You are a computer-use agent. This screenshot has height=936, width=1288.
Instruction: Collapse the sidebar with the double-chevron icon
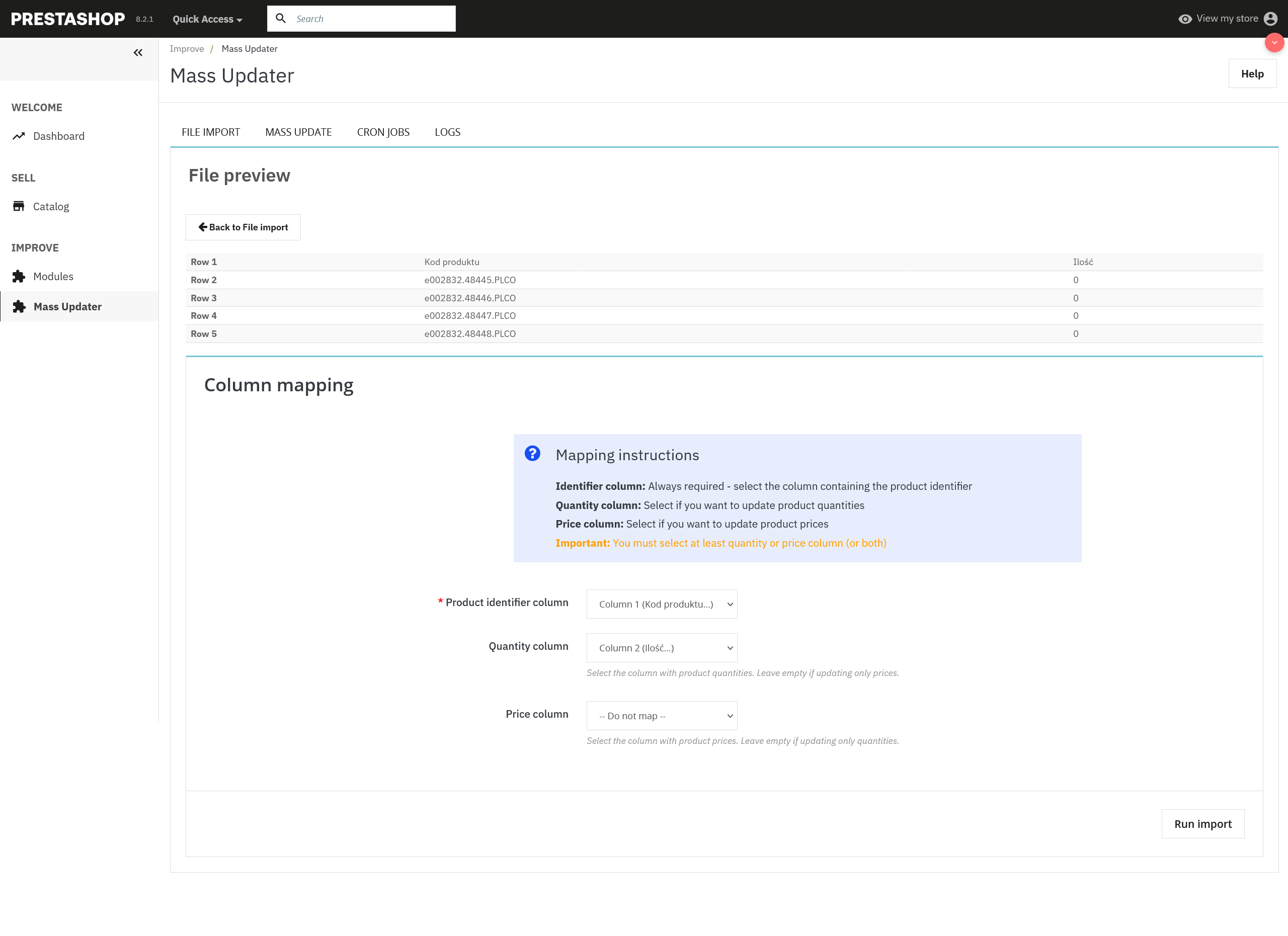[137, 52]
